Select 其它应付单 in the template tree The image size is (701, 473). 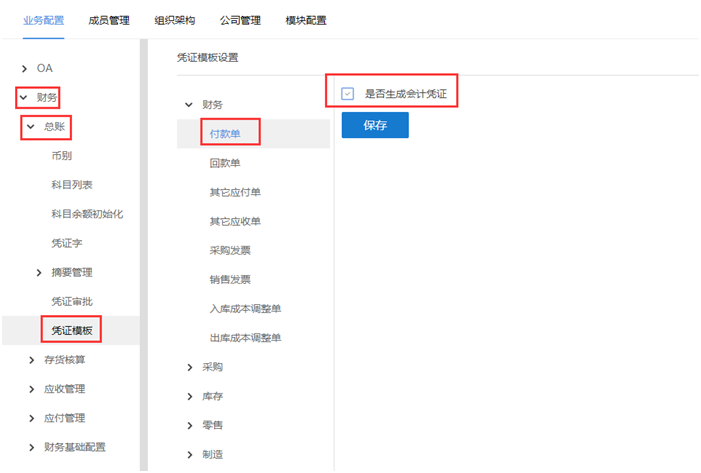[235, 192]
